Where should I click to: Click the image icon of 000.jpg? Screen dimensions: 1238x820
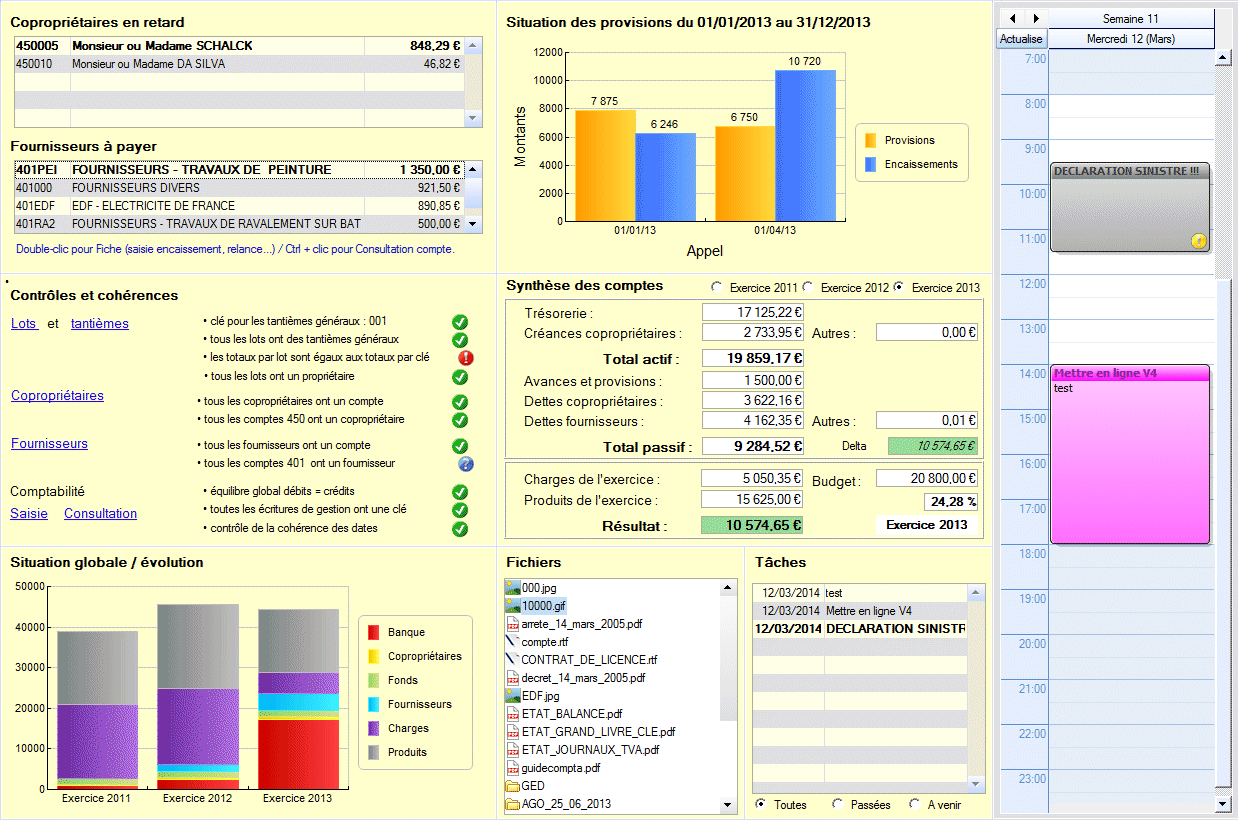pos(513,588)
